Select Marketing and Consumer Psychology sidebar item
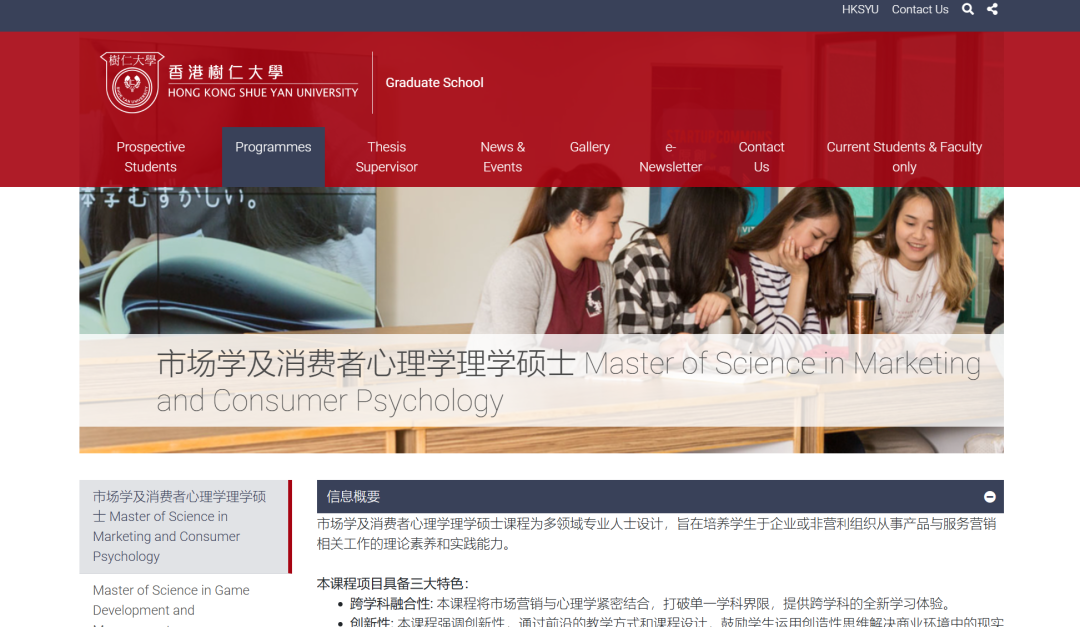This screenshot has width=1080, height=627. [x=180, y=526]
